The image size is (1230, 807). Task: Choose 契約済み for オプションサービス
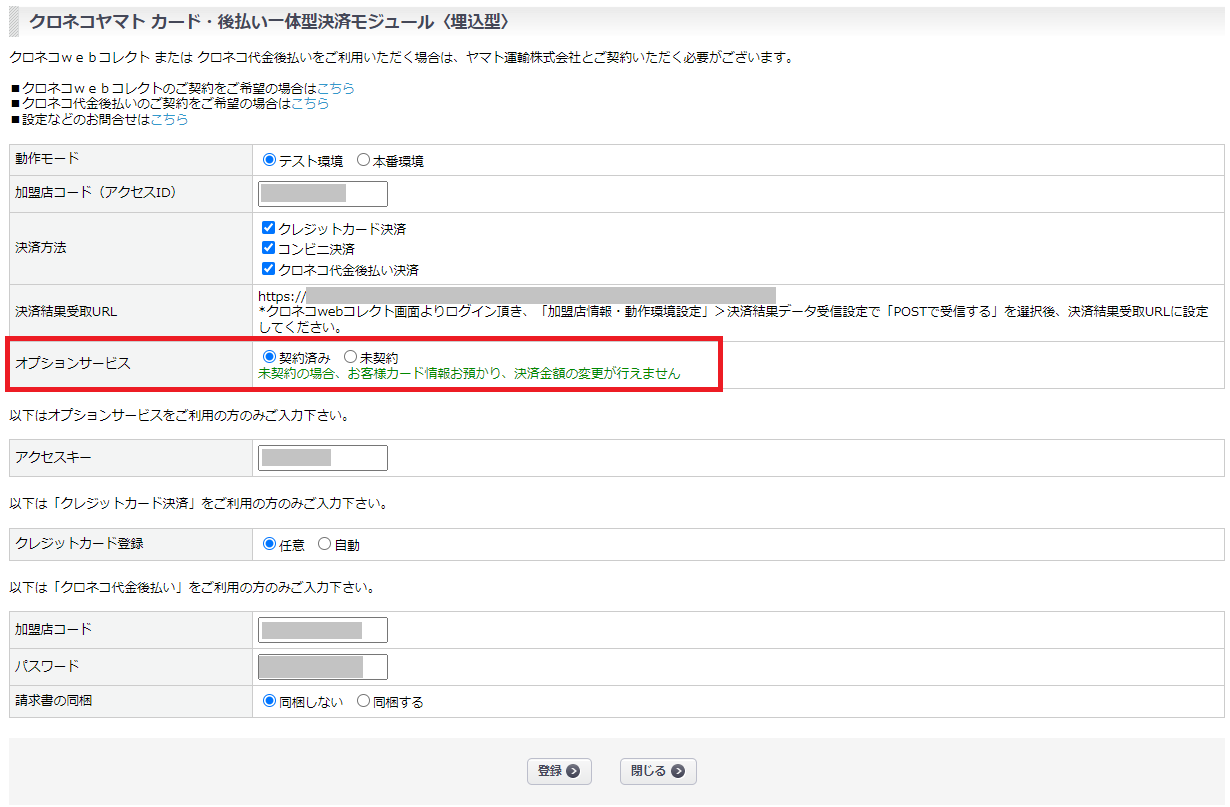[269, 356]
